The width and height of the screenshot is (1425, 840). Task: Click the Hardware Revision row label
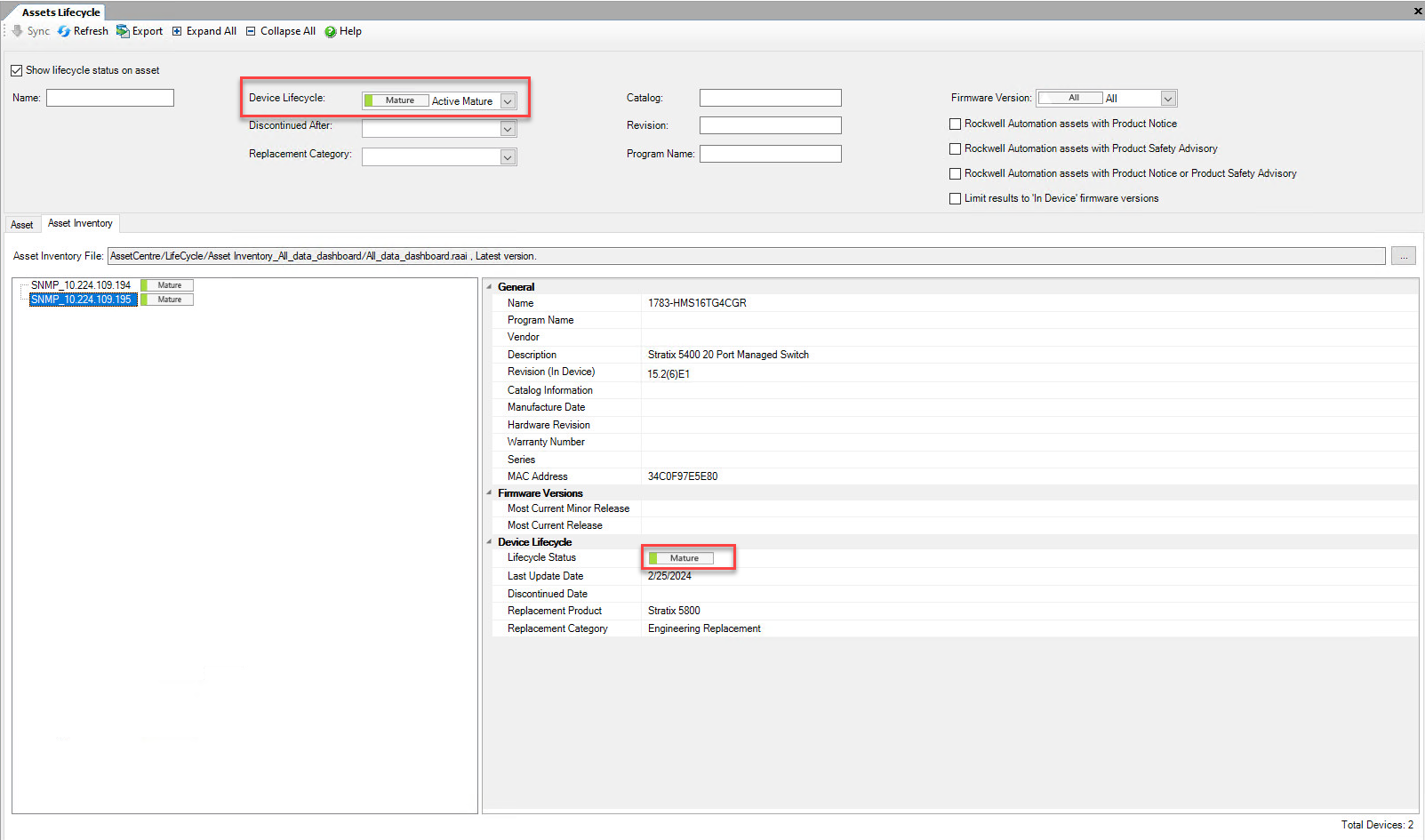pyautogui.click(x=548, y=425)
